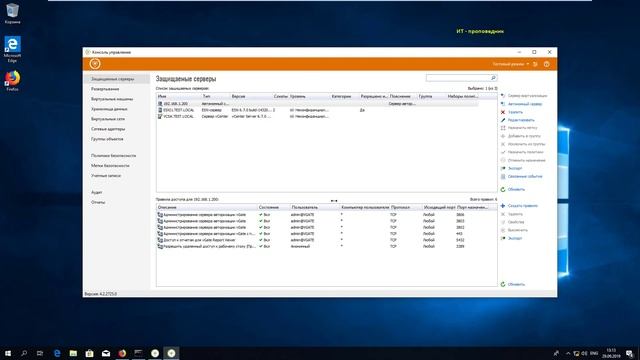This screenshot has height=360, width=640.
Task: Click the splitter handle between server and rules lists
Action: tap(334, 200)
